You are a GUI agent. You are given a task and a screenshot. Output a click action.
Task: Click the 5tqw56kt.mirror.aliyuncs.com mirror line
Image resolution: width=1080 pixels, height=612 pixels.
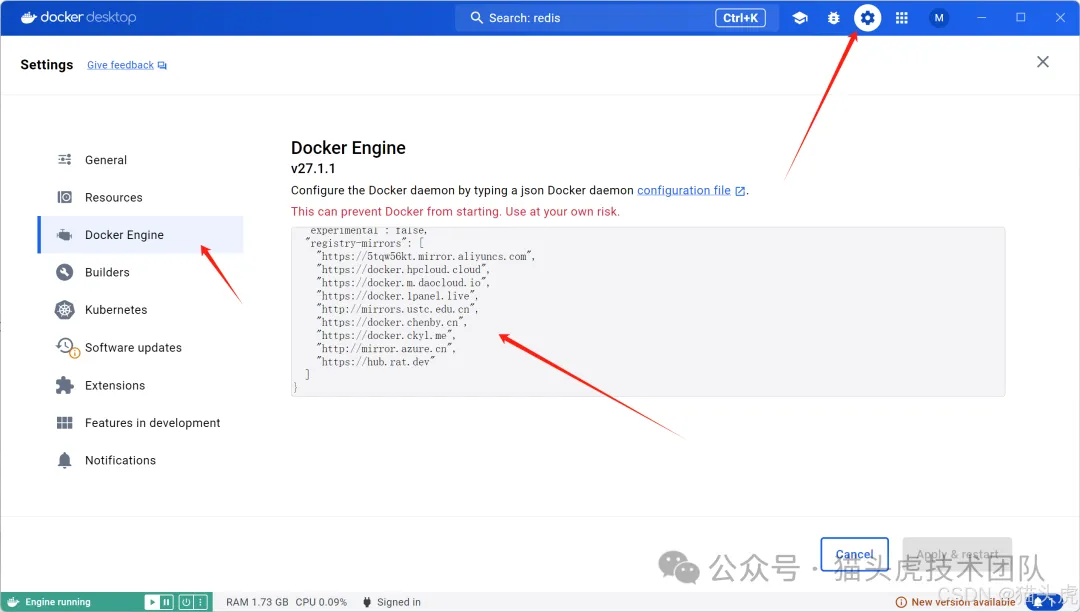[426, 257]
